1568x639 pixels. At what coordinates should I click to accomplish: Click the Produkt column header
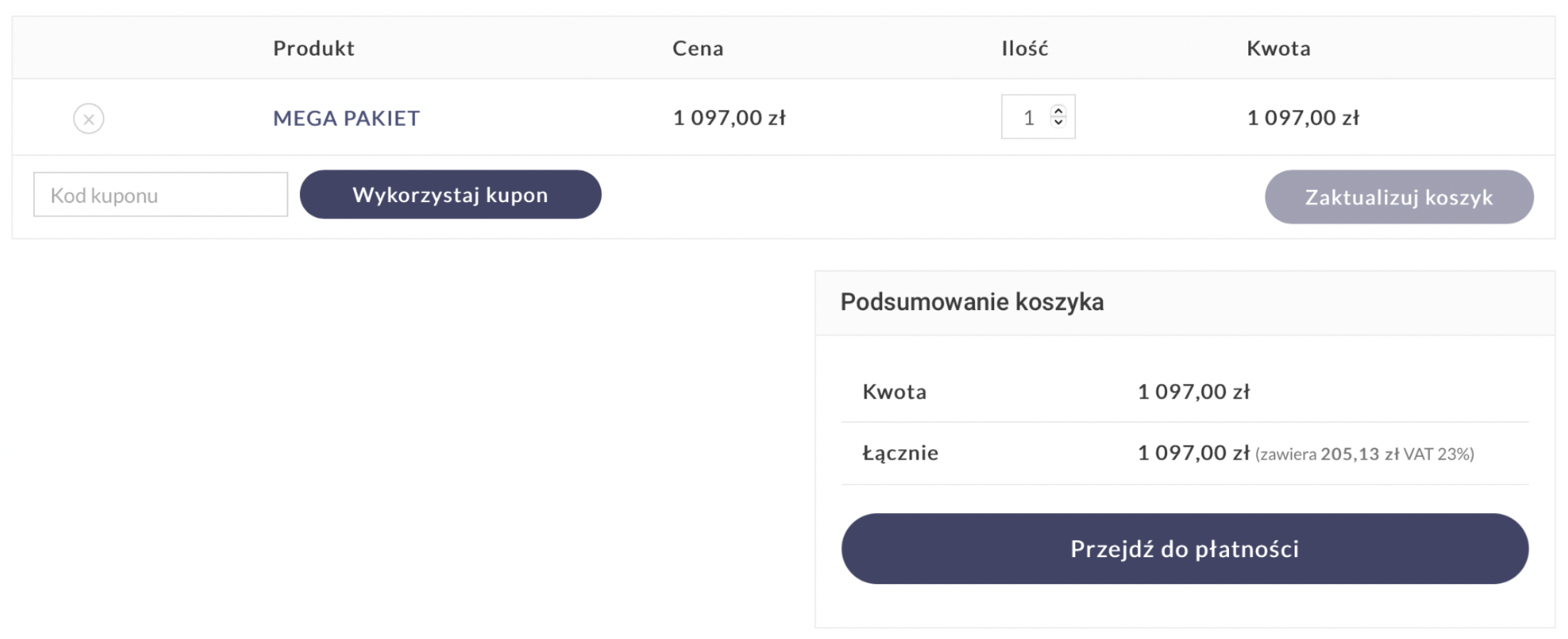tap(313, 48)
